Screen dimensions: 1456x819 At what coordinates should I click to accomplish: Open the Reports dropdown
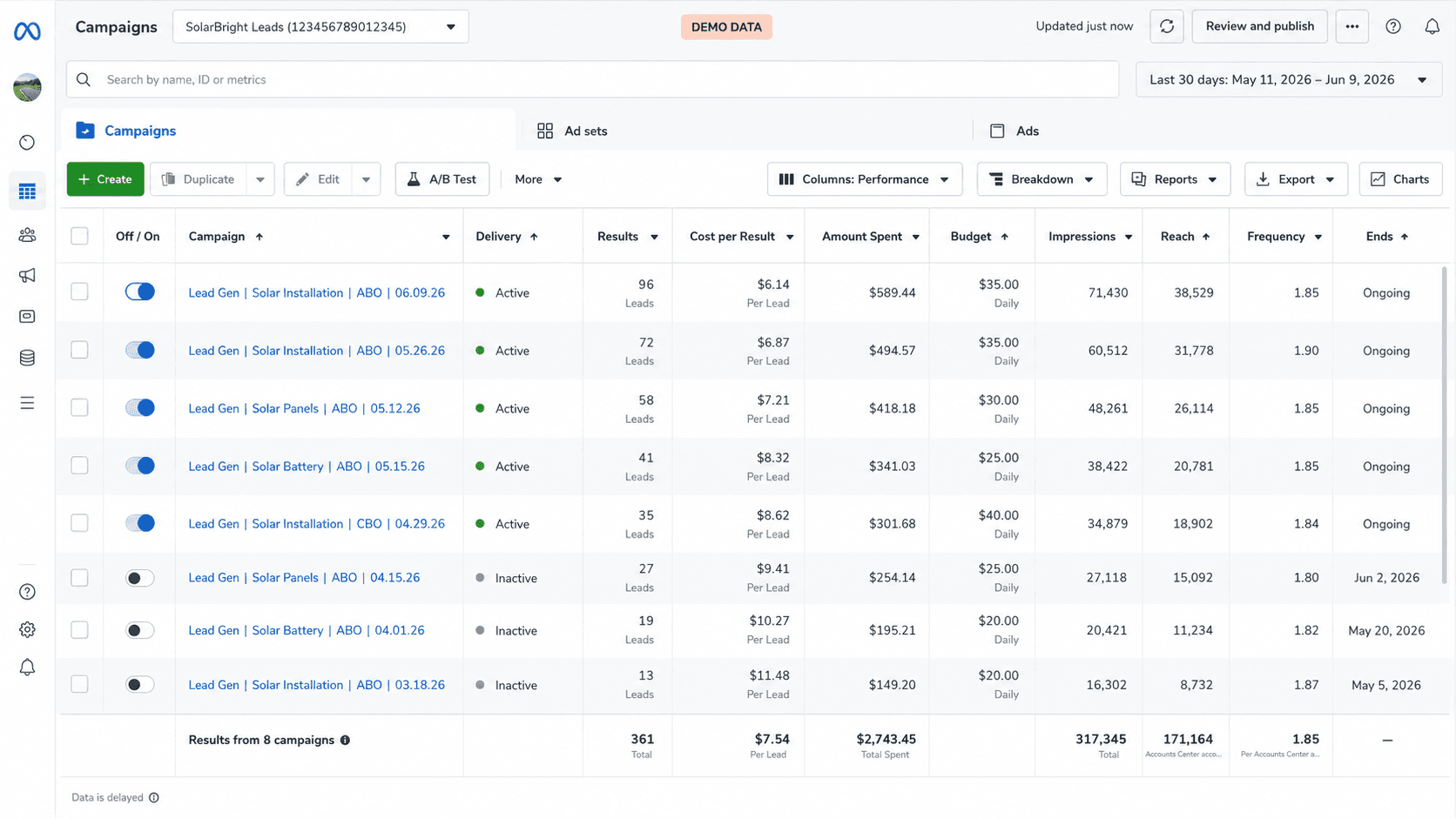tap(1175, 179)
